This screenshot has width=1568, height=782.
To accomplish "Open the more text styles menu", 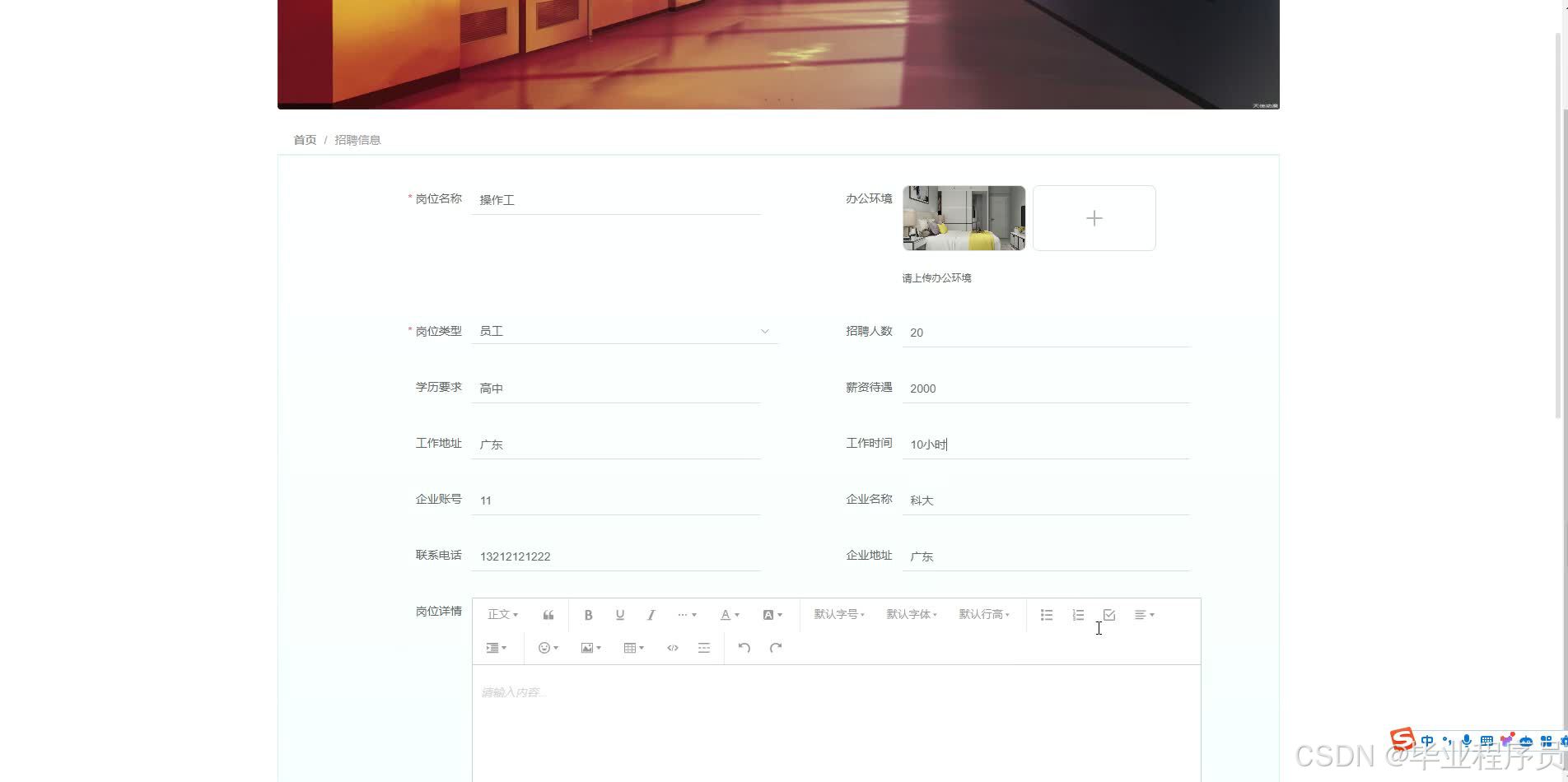I will tap(687, 615).
